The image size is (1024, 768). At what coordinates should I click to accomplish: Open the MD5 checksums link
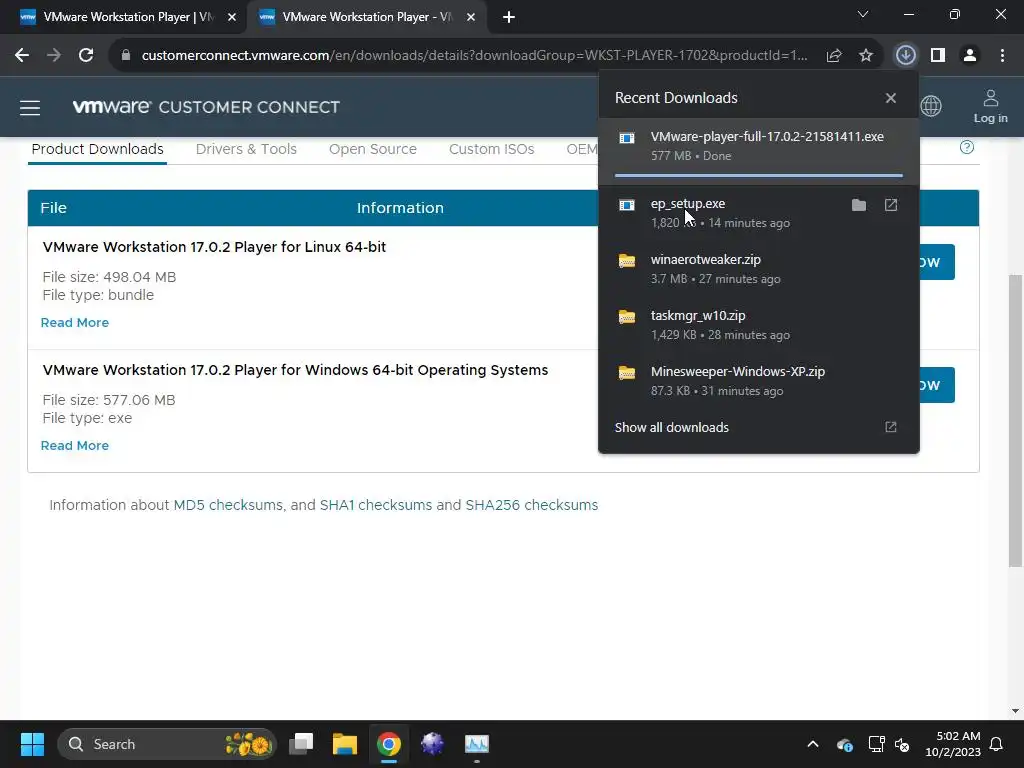point(228,505)
